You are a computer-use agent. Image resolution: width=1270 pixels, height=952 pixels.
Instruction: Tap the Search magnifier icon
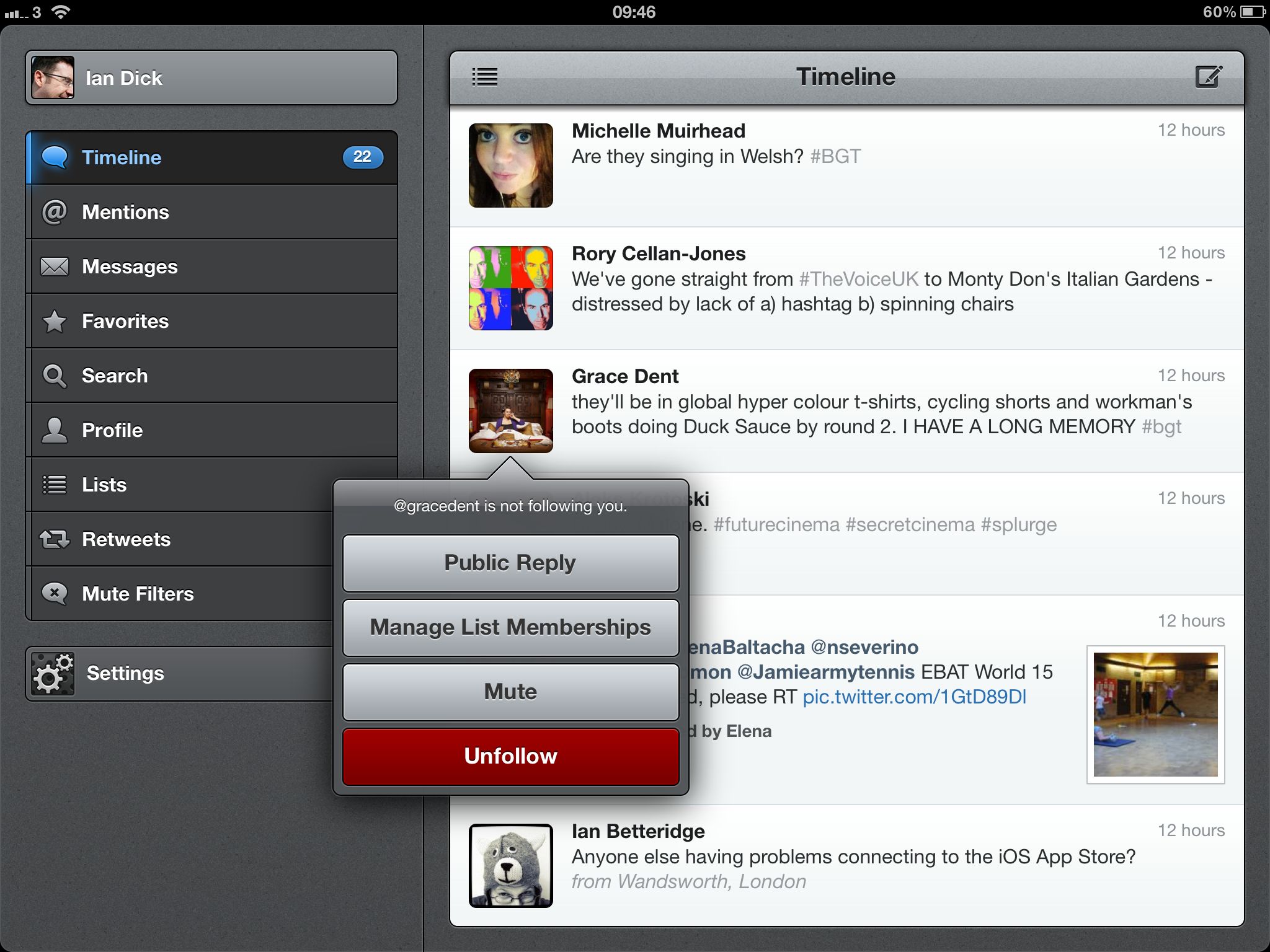[x=55, y=376]
